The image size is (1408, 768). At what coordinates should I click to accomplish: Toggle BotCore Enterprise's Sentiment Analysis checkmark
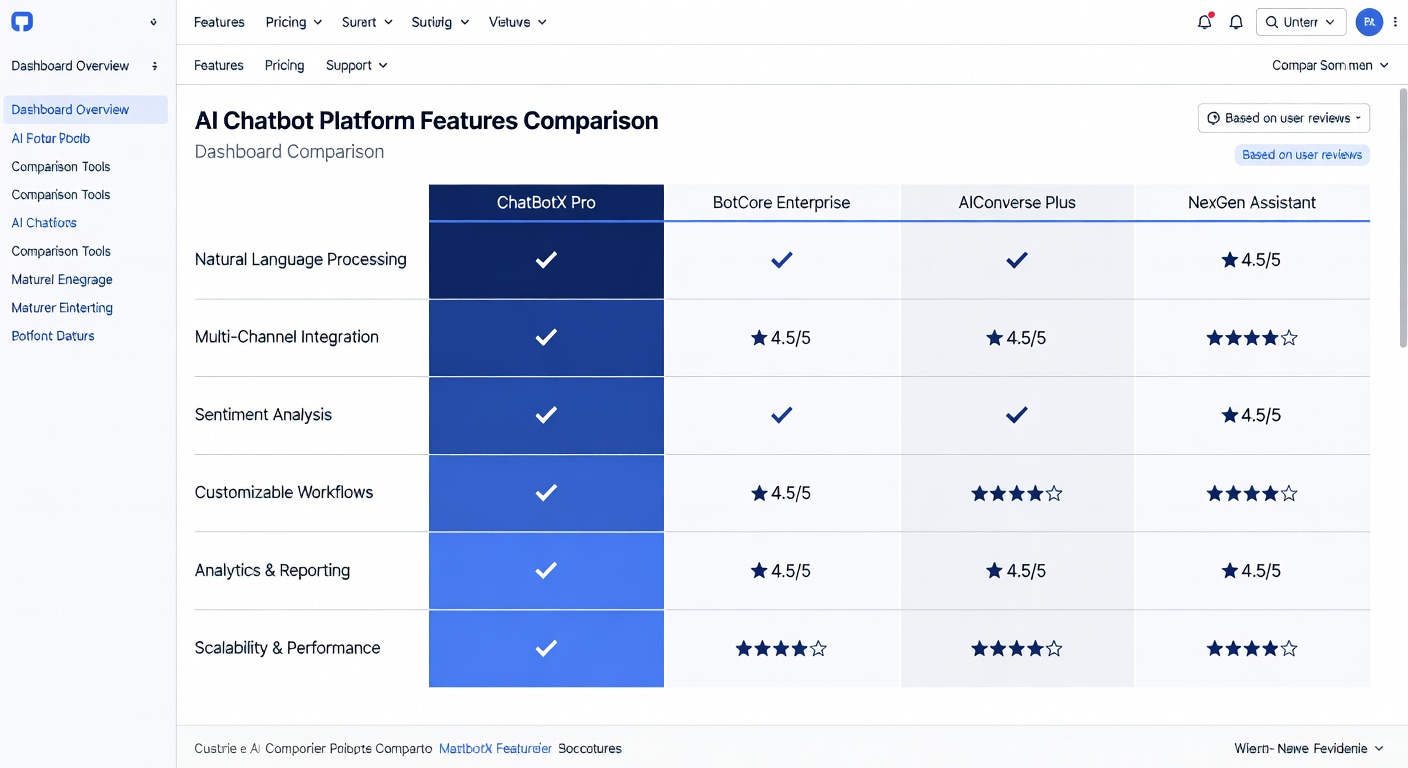pyautogui.click(x=781, y=415)
